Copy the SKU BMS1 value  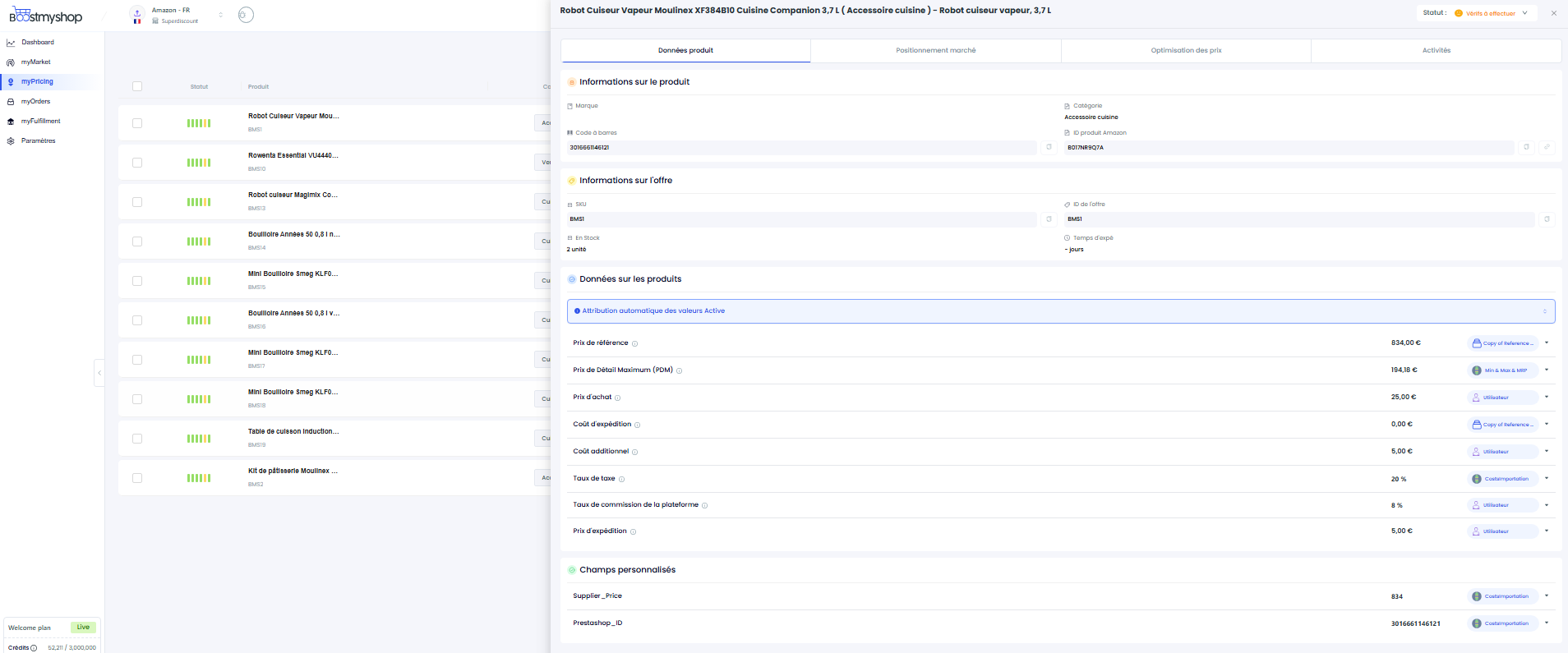tap(1049, 218)
